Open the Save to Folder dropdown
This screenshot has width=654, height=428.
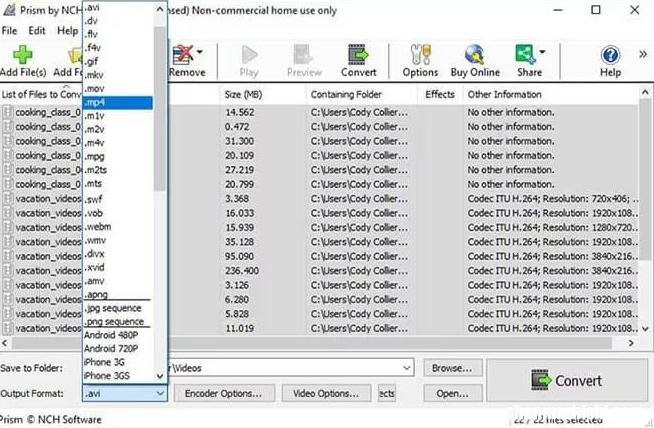click(x=407, y=368)
